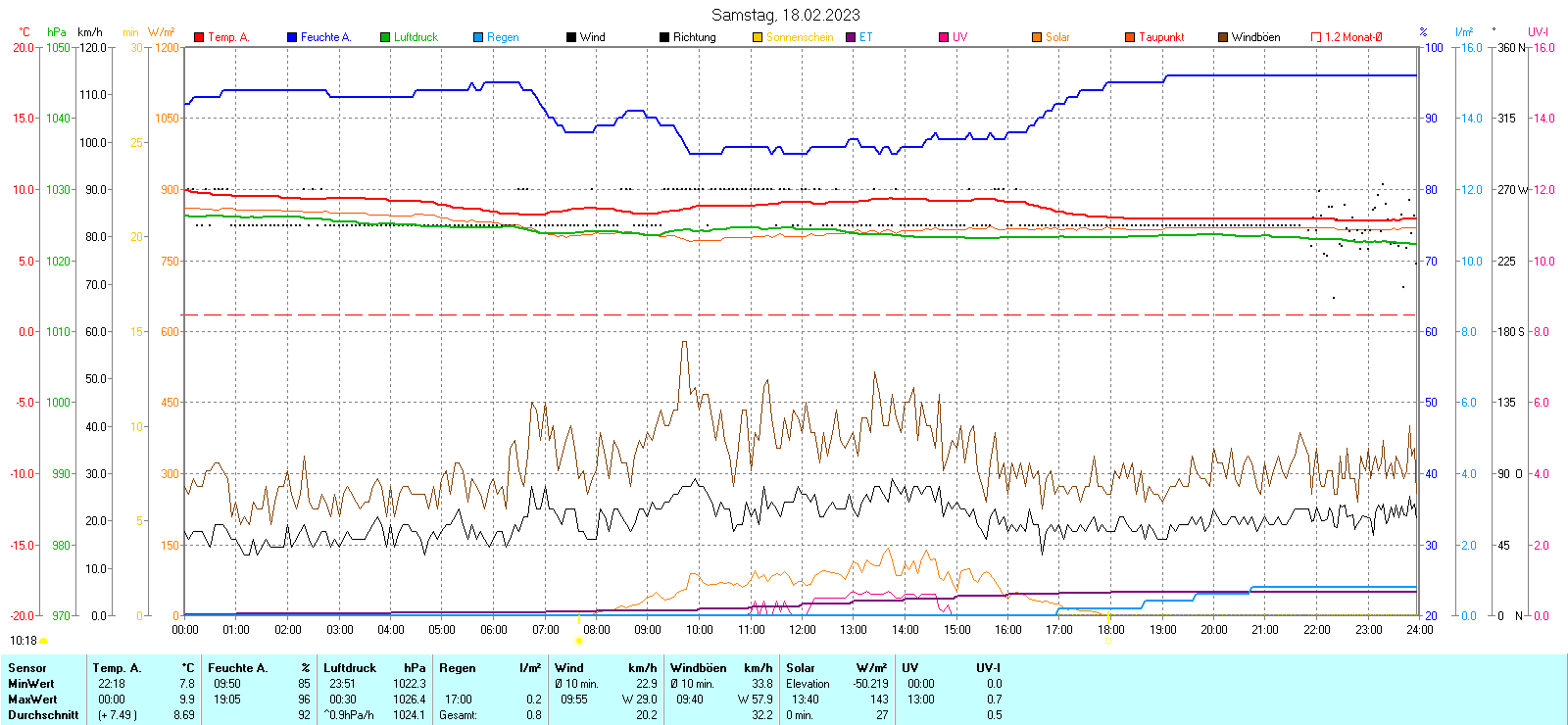Click the brown Windböen legend square
Image resolution: width=1568 pixels, height=725 pixels.
click(1223, 37)
